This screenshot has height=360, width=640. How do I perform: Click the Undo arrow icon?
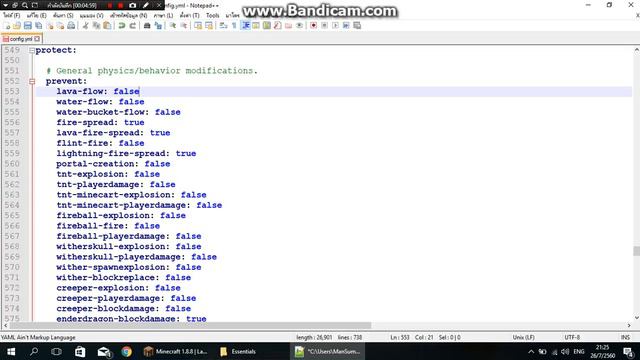[x=122, y=26]
